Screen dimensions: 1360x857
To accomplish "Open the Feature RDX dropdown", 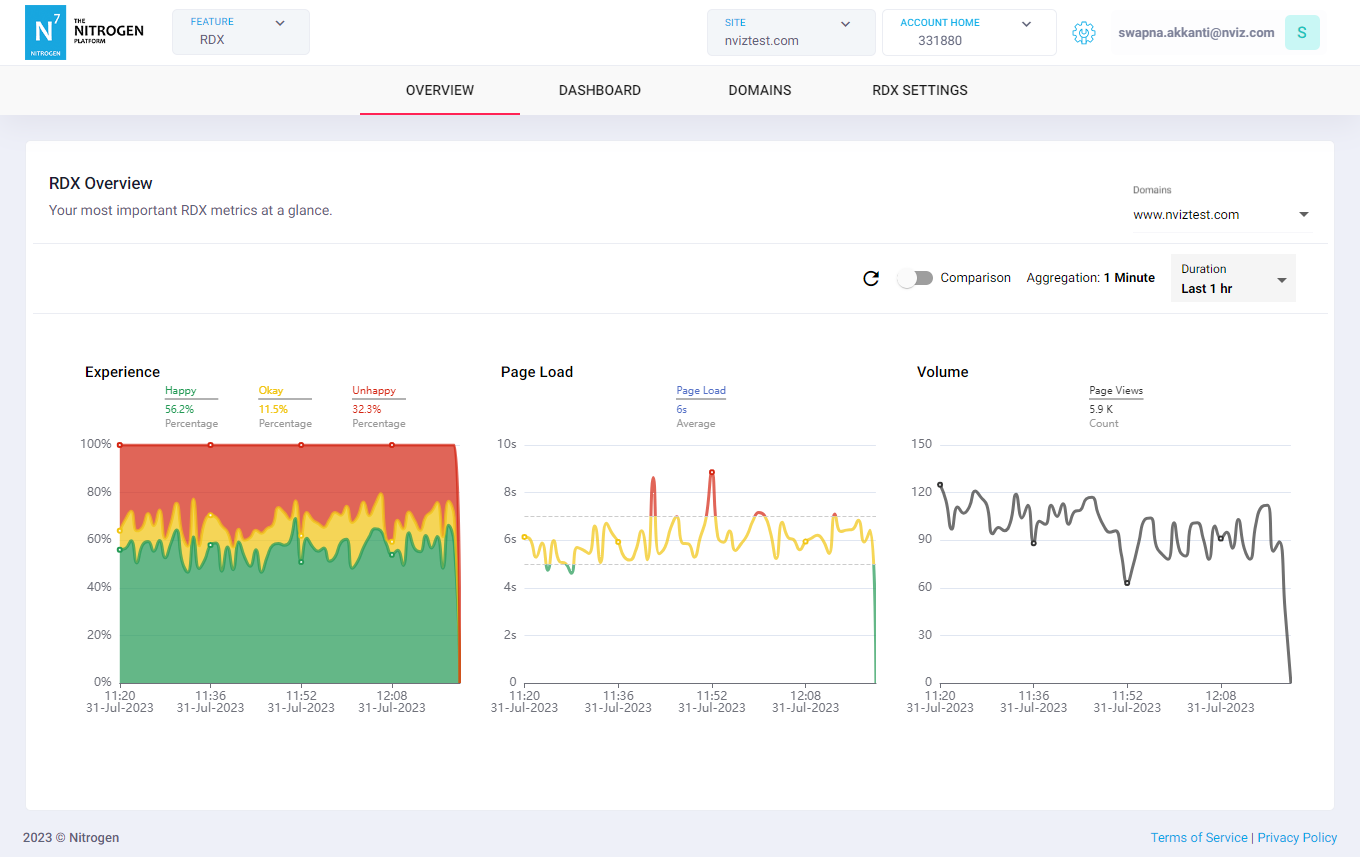I will tap(240, 32).
